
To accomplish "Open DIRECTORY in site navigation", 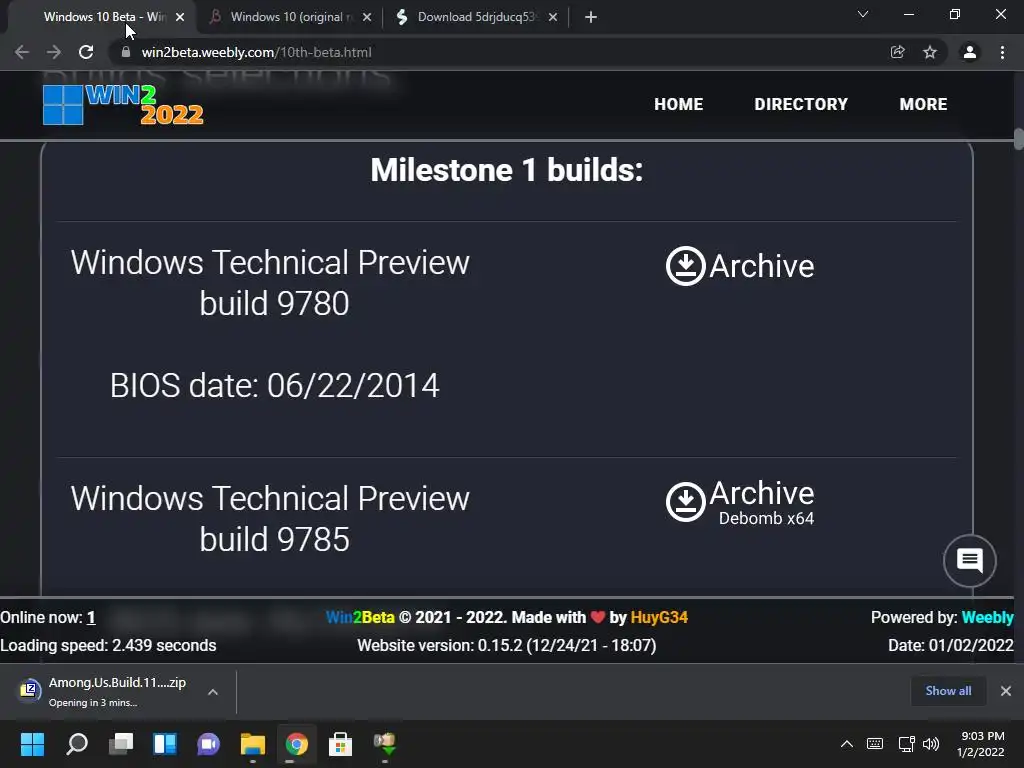I will pyautogui.click(x=801, y=104).
